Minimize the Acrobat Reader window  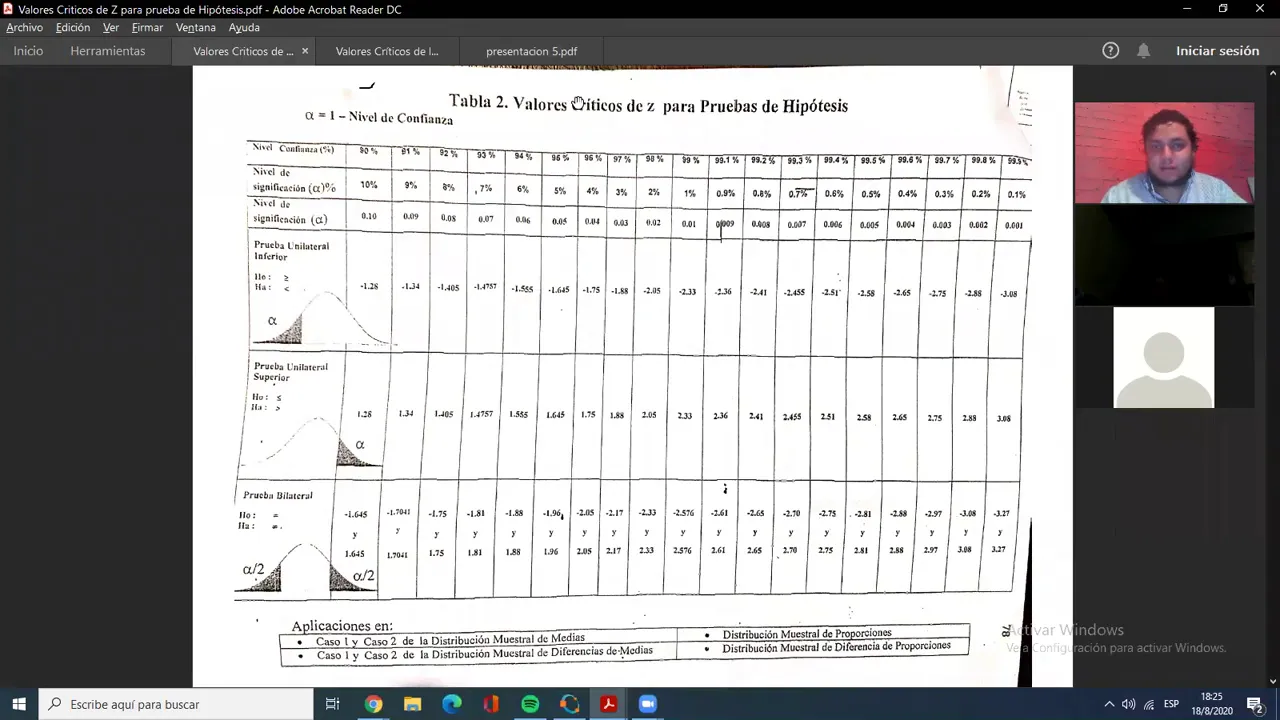pos(1187,9)
